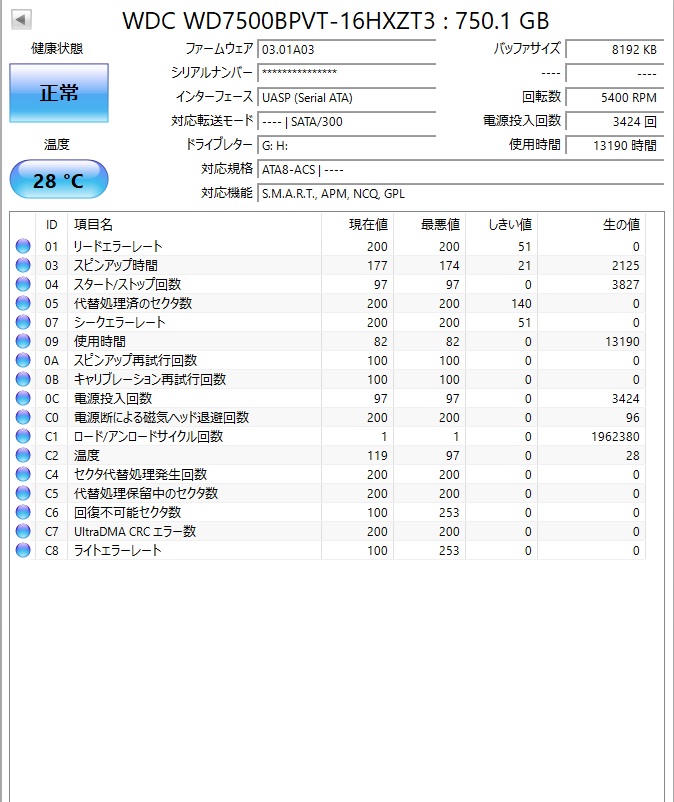Click the power-on hours field 13190 時間

(x=615, y=146)
